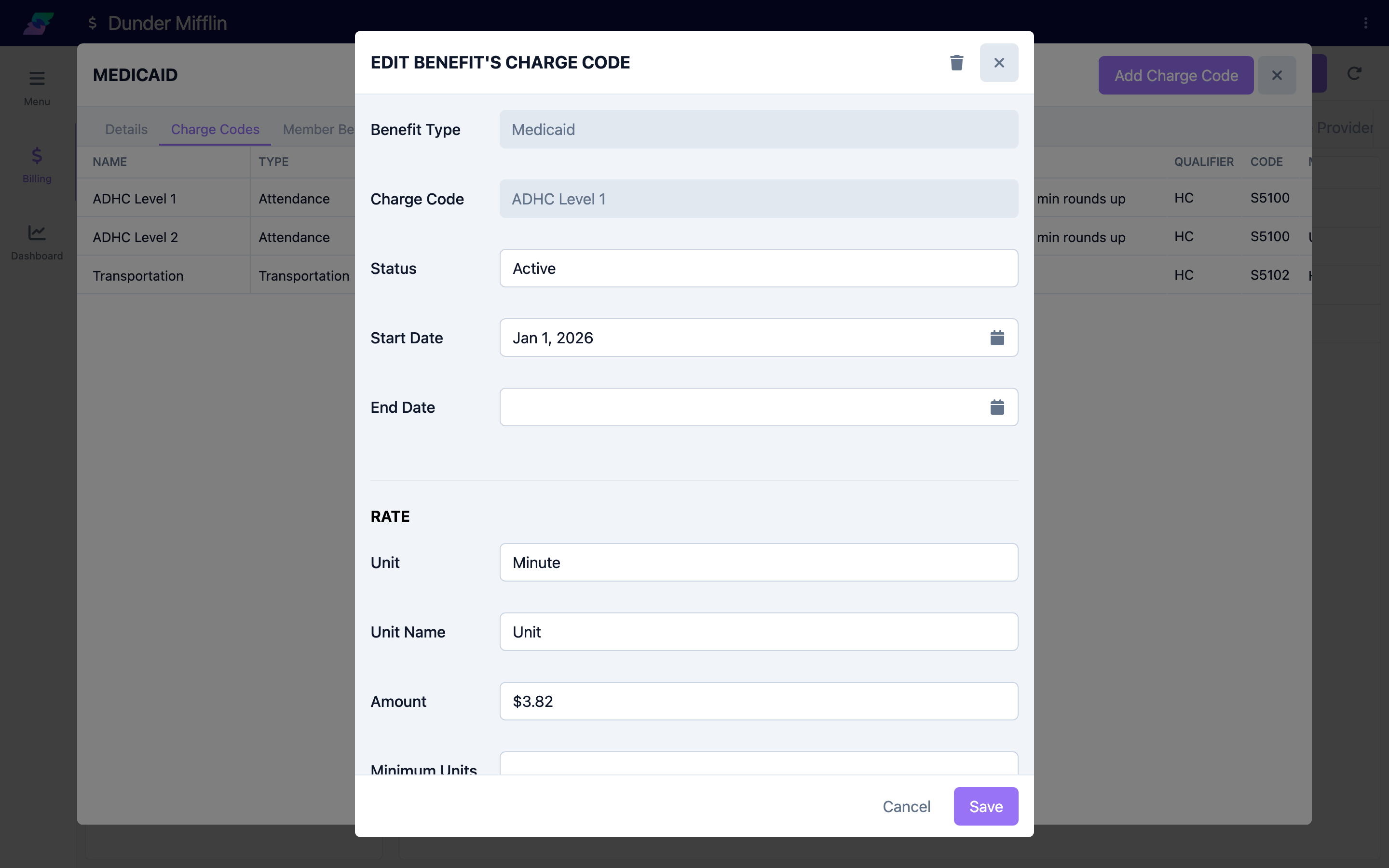
Task: Open the Member Benefits tab
Action: [x=318, y=129]
